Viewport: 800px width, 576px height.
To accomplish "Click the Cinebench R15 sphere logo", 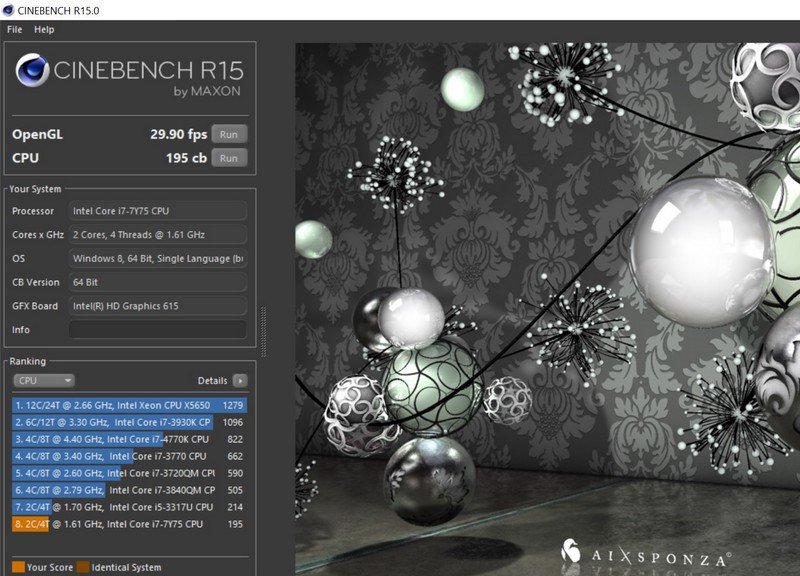I will [x=33, y=75].
